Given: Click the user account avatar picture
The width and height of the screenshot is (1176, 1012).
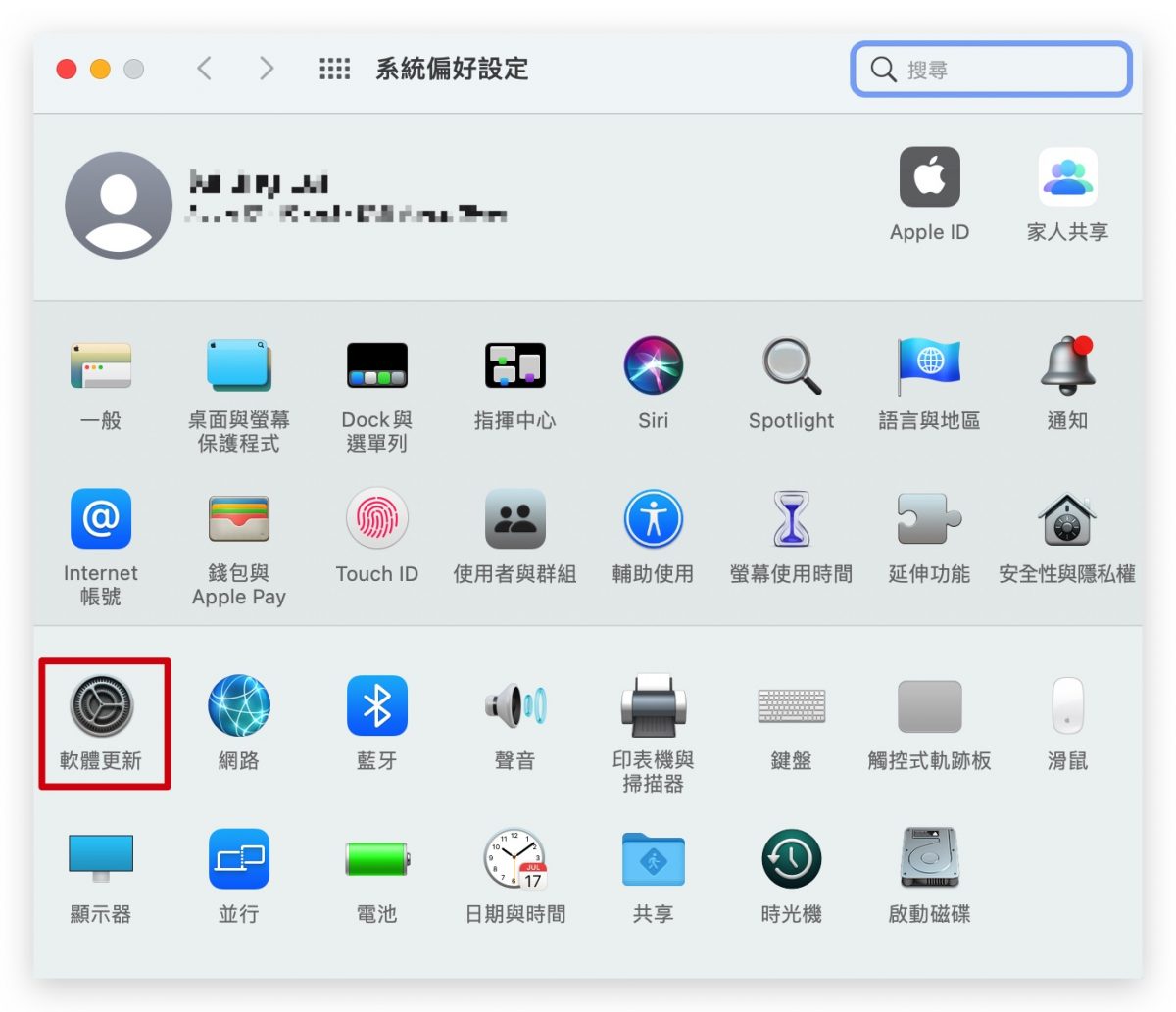Looking at the screenshot, I should coord(119,206).
